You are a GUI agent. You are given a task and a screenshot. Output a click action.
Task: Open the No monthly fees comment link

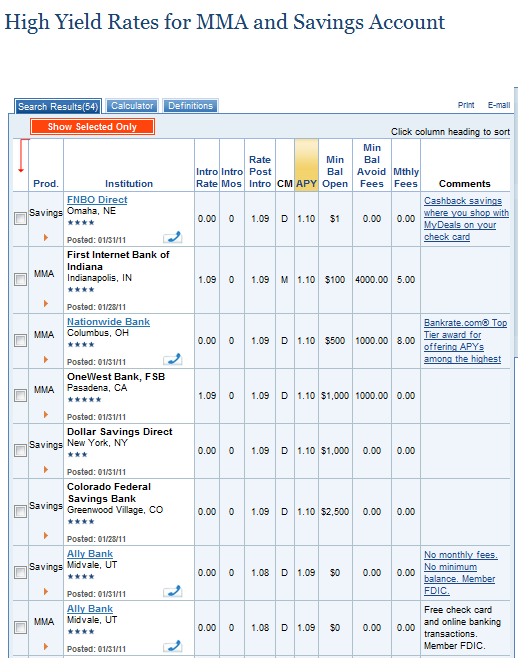[460, 573]
